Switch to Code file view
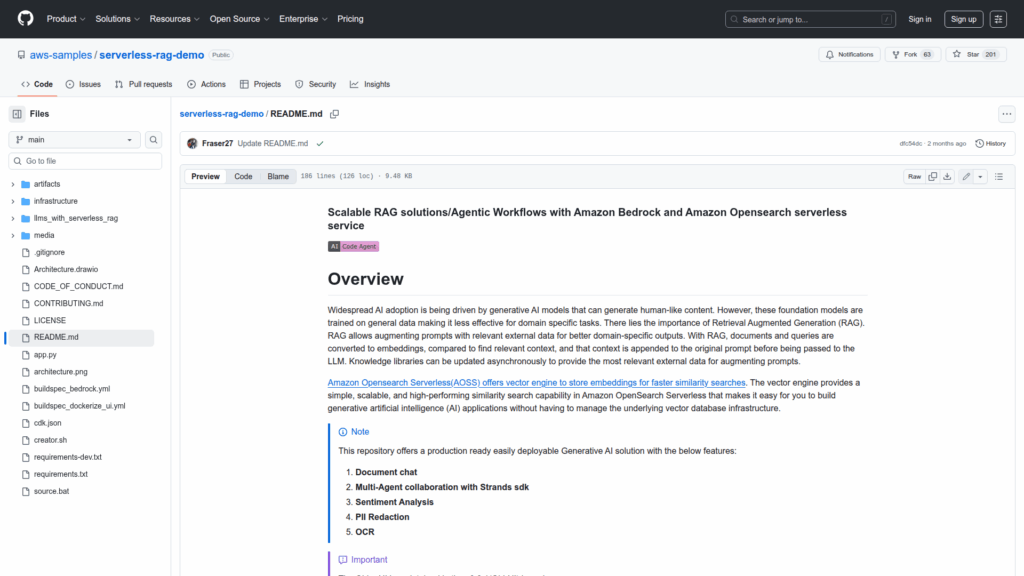The width and height of the screenshot is (1024, 576). 243,176
